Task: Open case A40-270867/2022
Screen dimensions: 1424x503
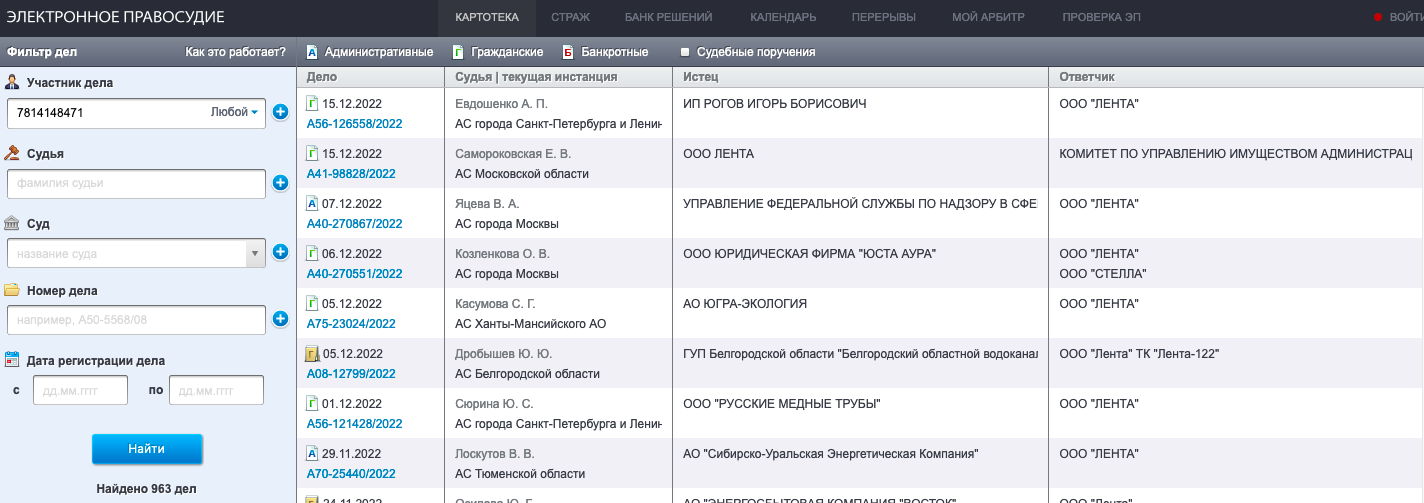Action: [354, 224]
